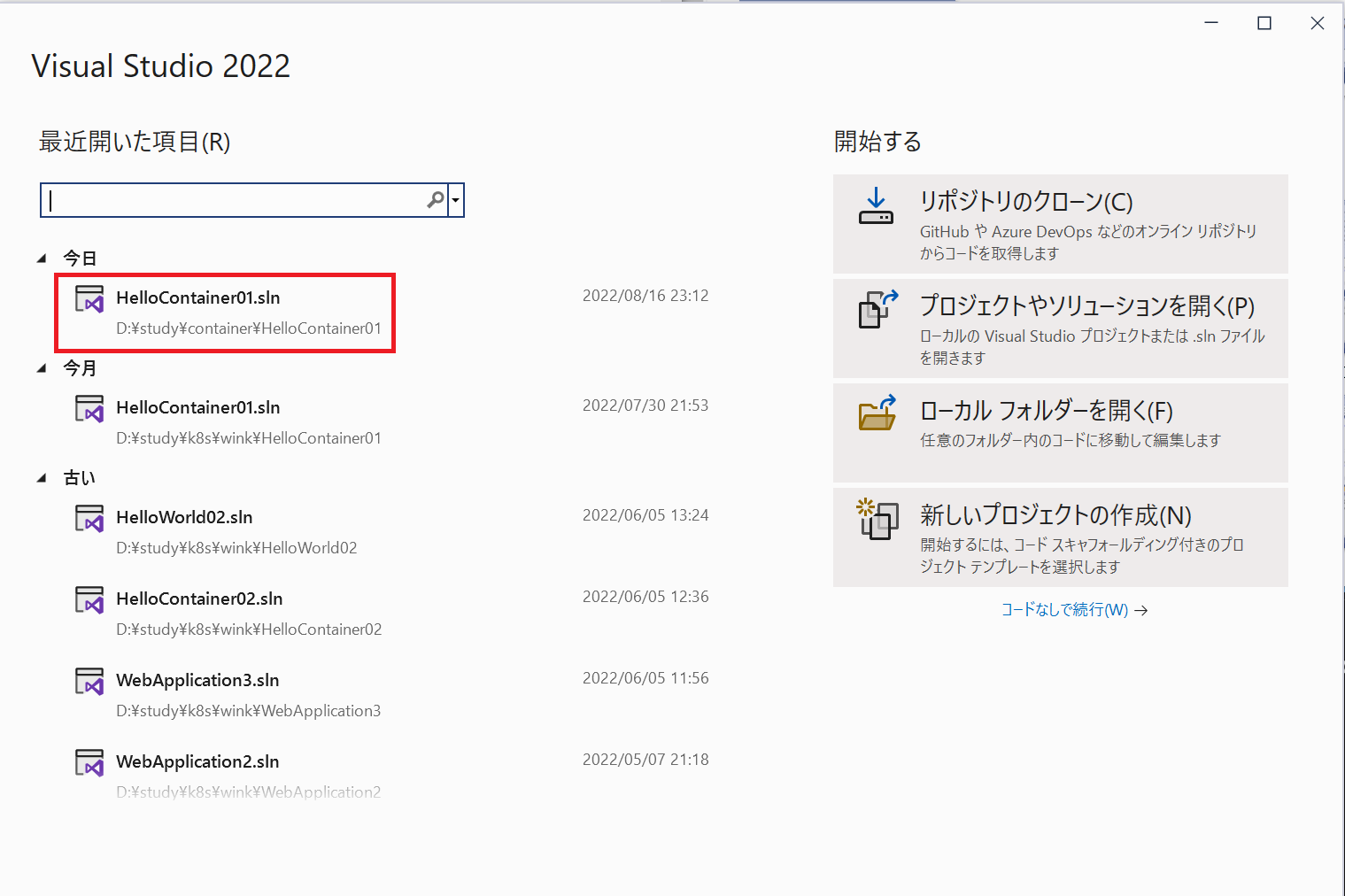1345x896 pixels.
Task: Click the timestamp 2022/07/30 21:53
Action: [645, 406]
